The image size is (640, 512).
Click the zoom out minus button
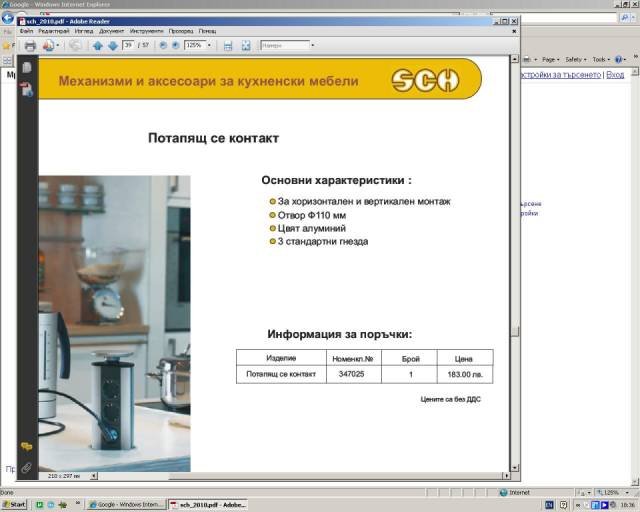point(162,45)
